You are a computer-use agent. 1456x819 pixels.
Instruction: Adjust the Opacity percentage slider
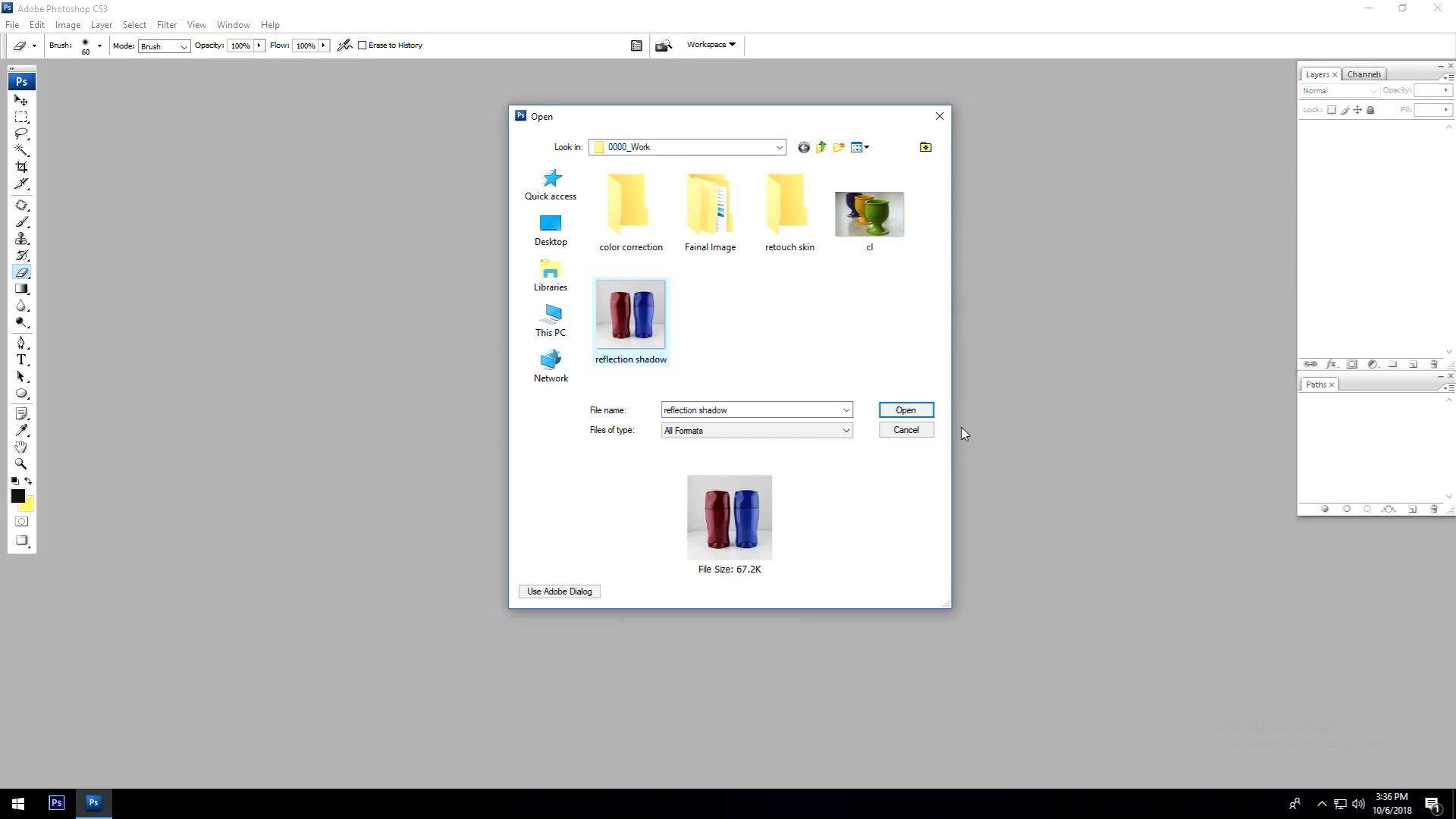click(259, 45)
